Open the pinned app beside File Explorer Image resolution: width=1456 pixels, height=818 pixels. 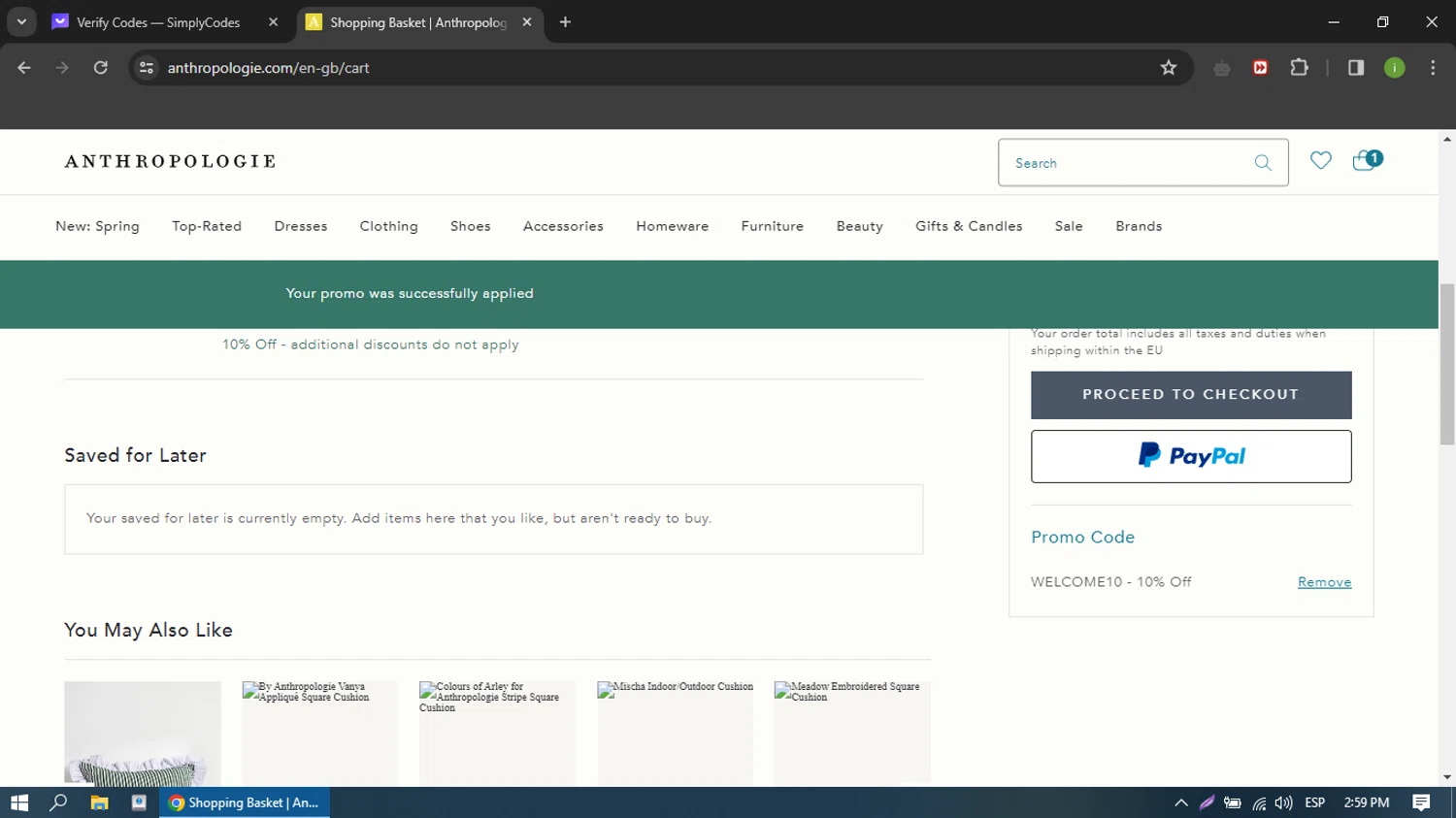(x=139, y=802)
